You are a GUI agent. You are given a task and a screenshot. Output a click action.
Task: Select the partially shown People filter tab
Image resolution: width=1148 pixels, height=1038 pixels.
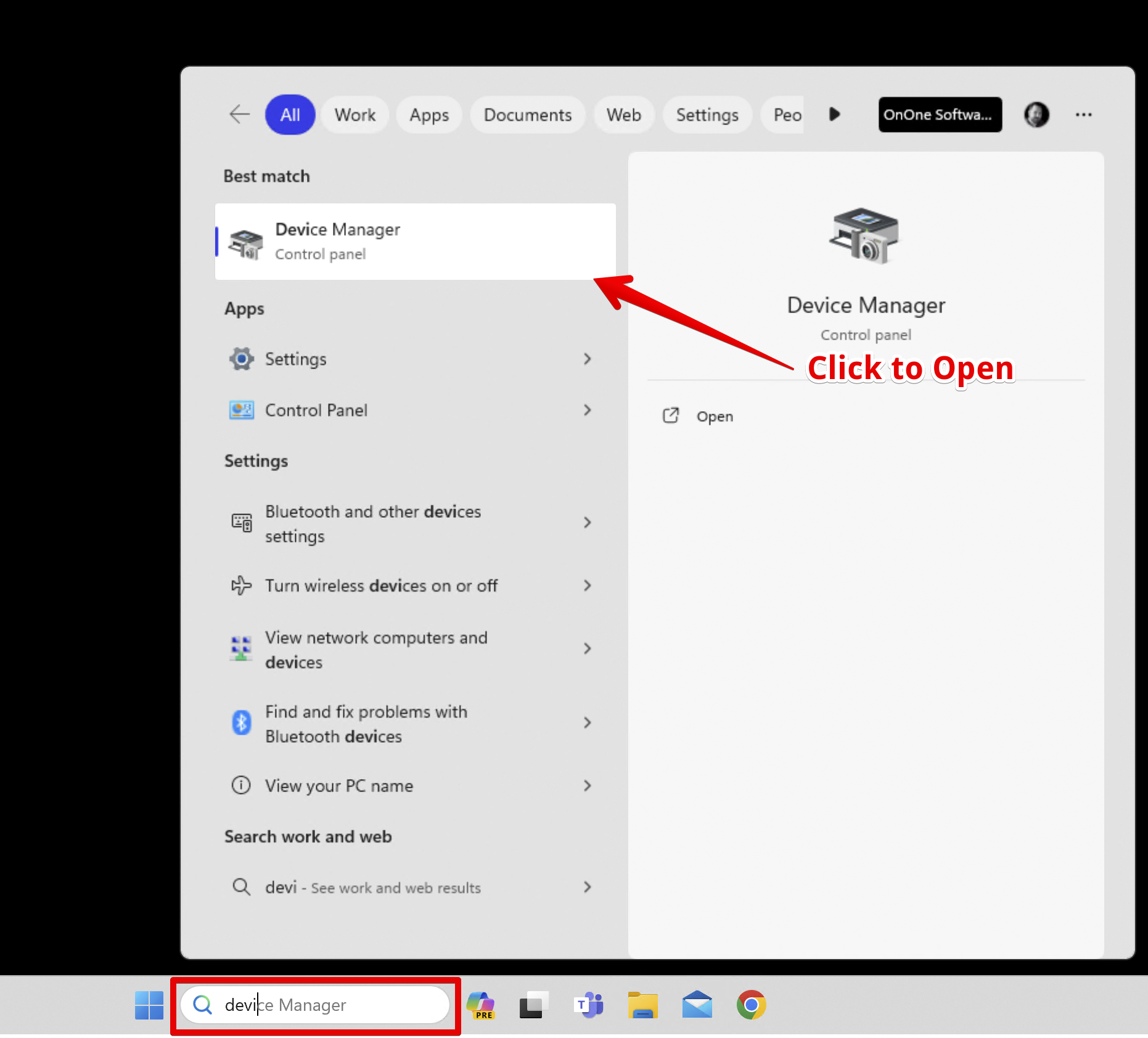coord(782,115)
